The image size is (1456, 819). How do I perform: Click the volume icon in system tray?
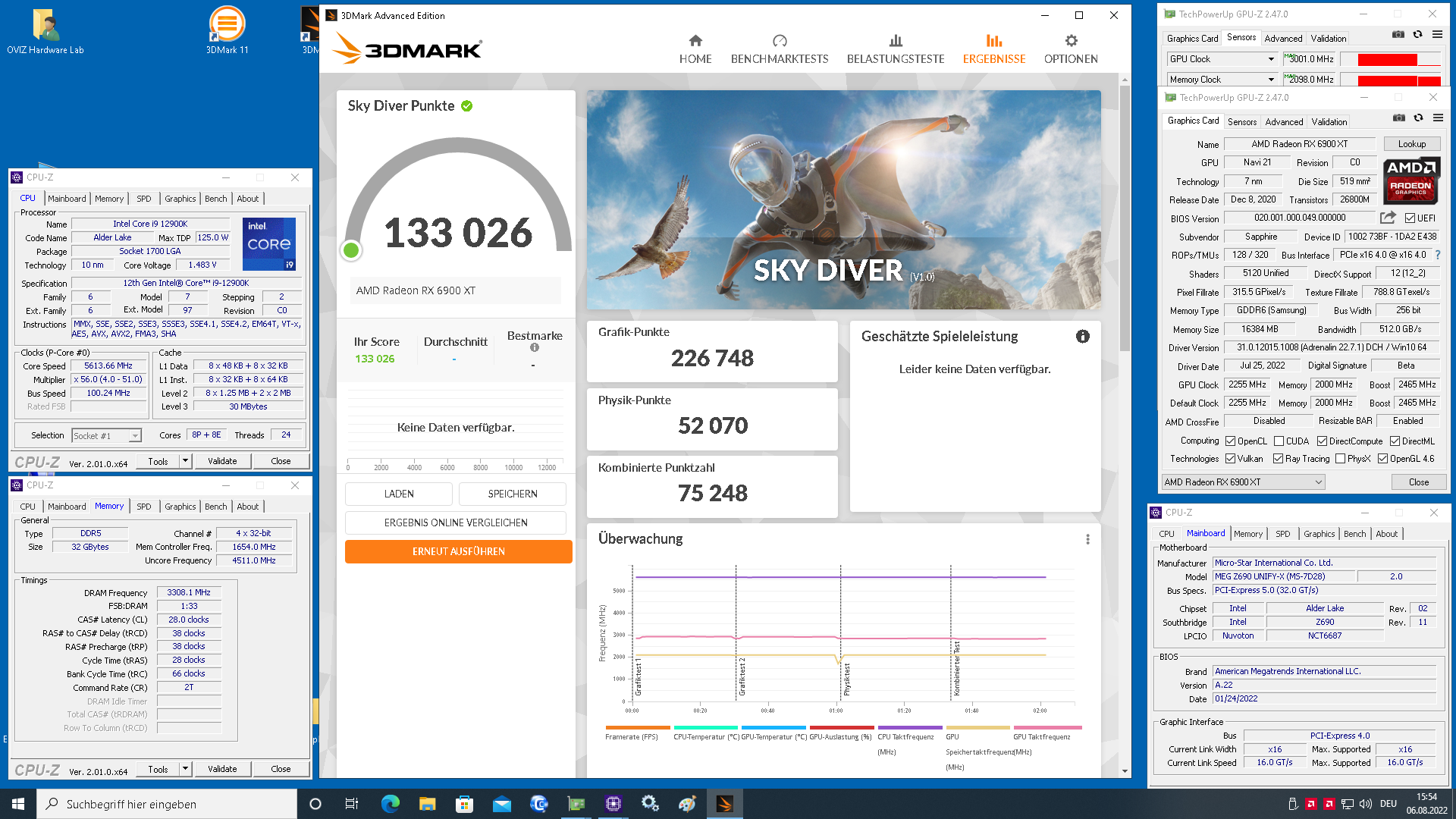point(1365,804)
